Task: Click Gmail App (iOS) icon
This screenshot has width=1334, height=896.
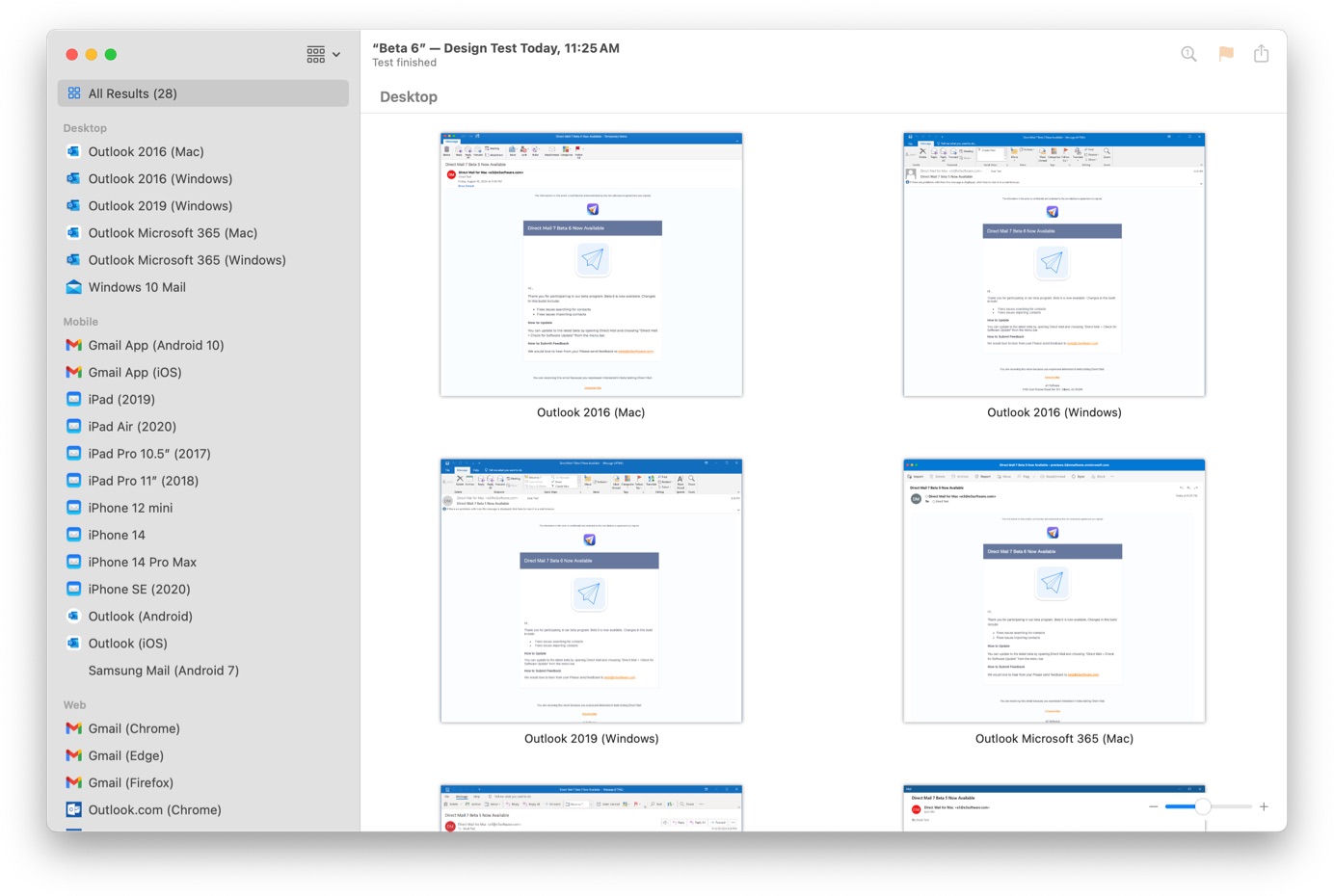Action: click(x=73, y=372)
